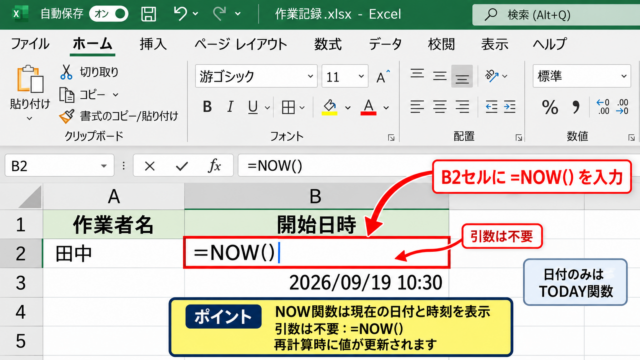Open the Name Box dropdown arrow
Screen dimensions: 640x360
pyautogui.click(x=104, y=166)
